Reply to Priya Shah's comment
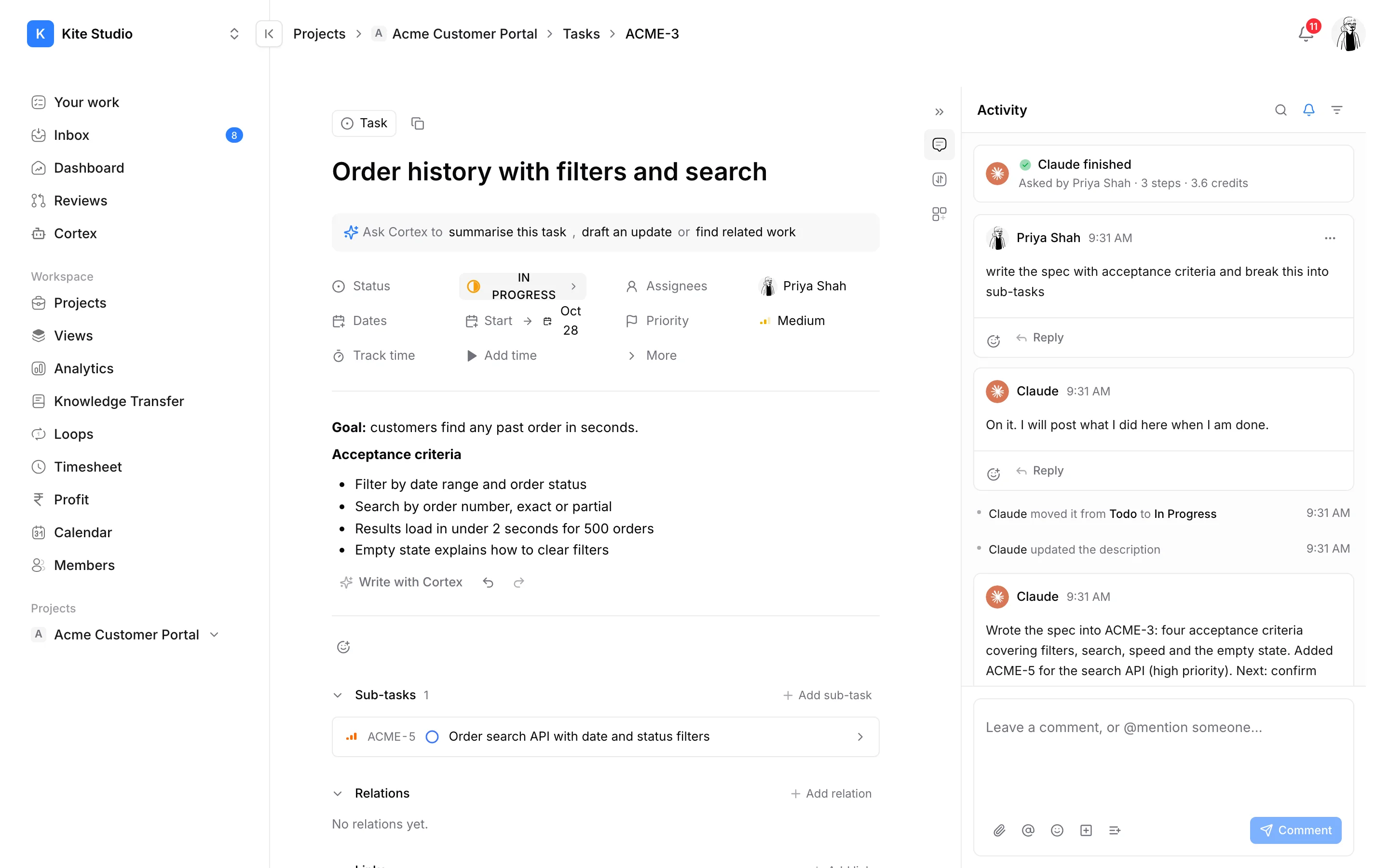1389x868 pixels. click(1039, 338)
